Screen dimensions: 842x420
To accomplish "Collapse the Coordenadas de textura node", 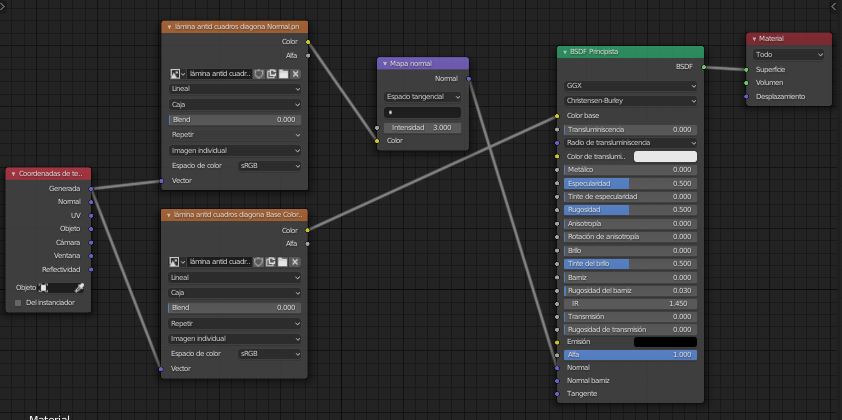I will tap(13, 173).
